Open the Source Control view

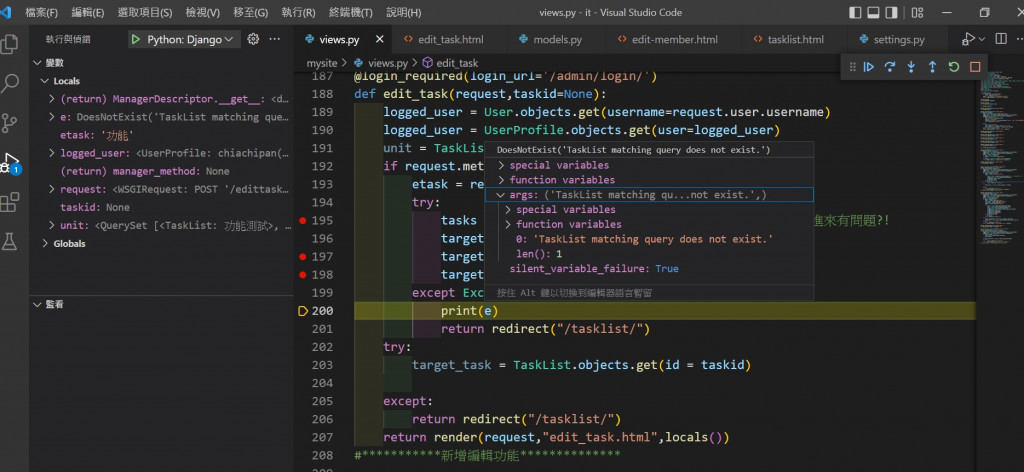pyautogui.click(x=12, y=122)
